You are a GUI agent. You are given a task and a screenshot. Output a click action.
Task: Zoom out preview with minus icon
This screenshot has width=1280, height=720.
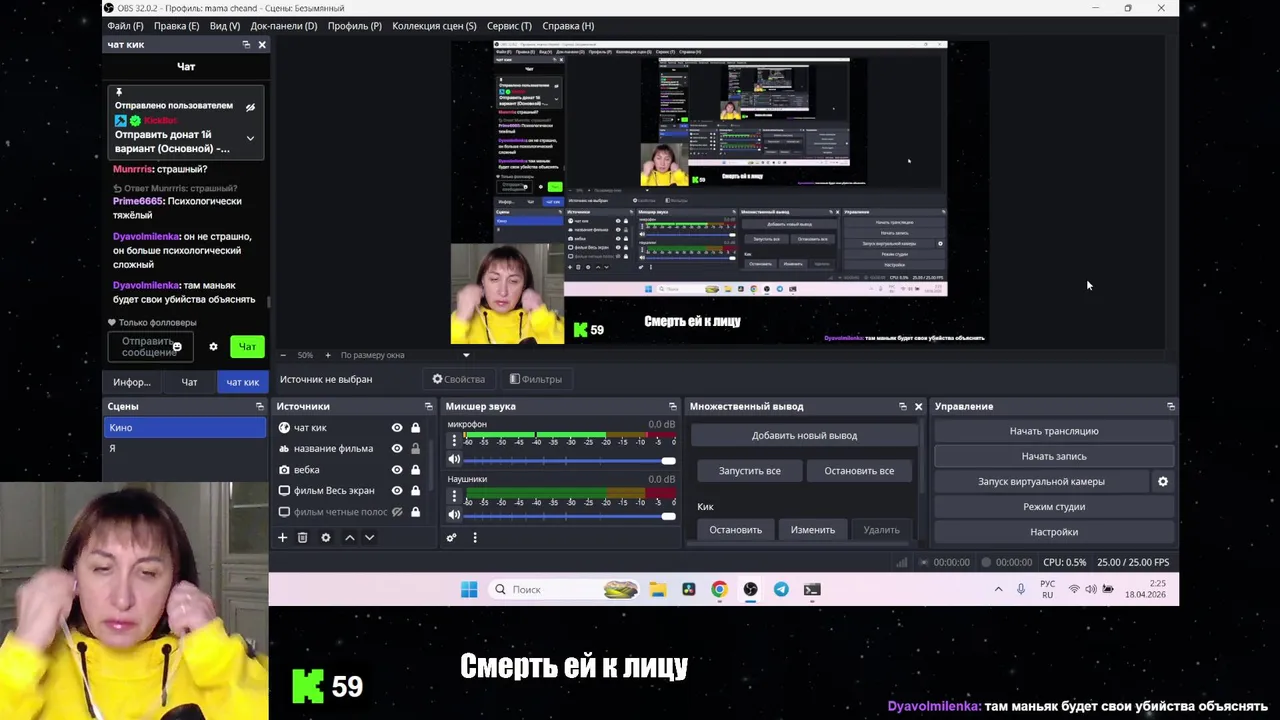pyautogui.click(x=283, y=355)
